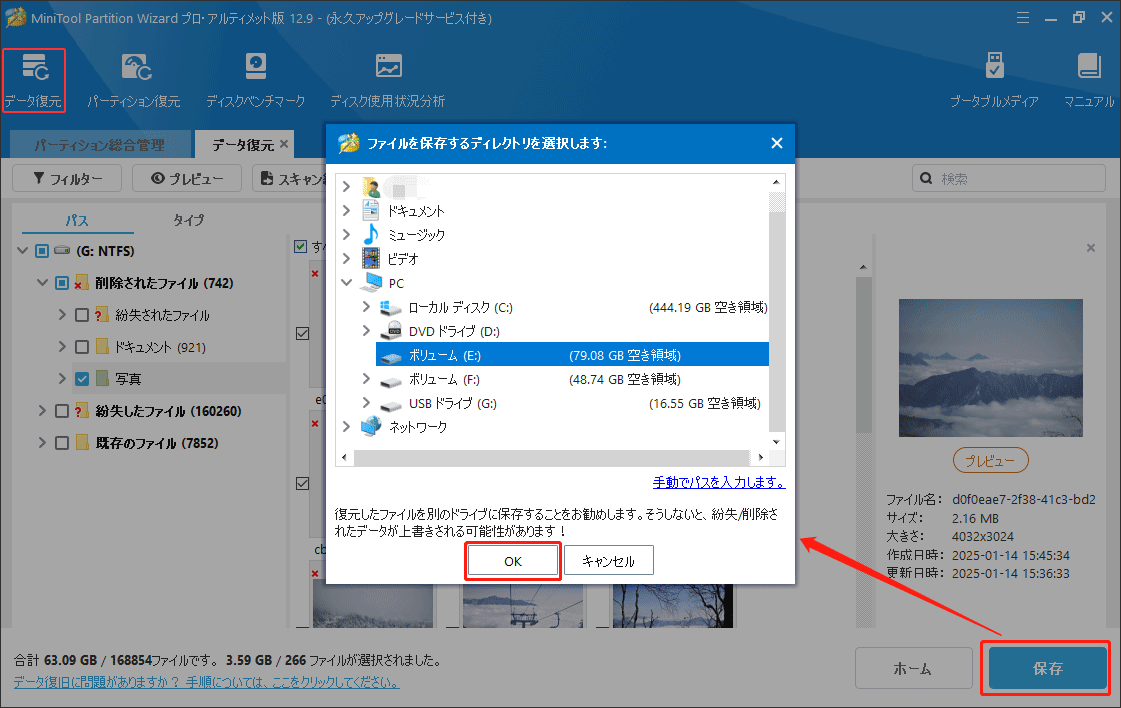
Task: Toggle the (G: NTFS) checkbox
Action: (x=42, y=250)
